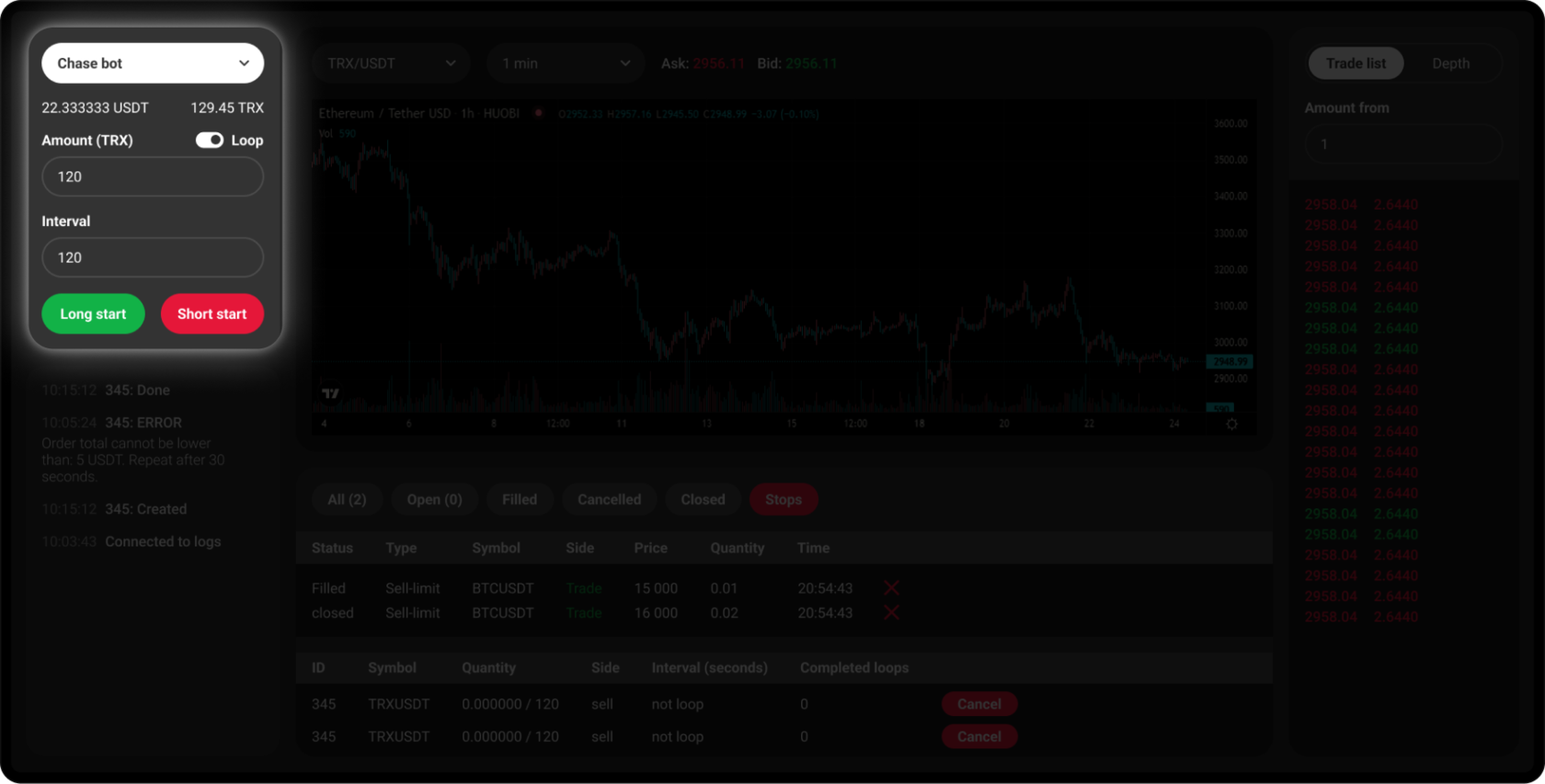Switch to the Trade list tab
1545x784 pixels.
click(x=1356, y=63)
